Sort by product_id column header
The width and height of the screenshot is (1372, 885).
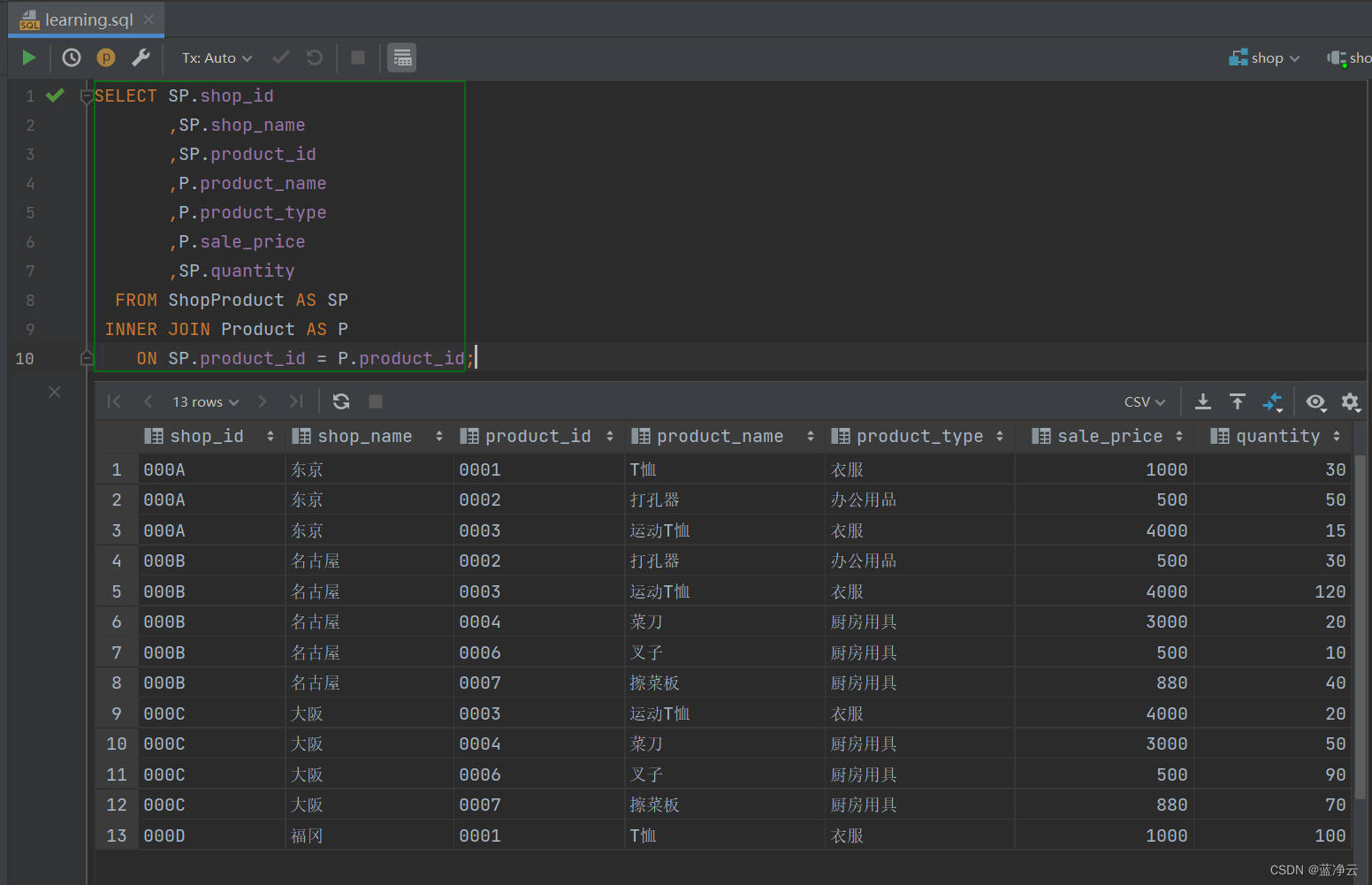pos(539,436)
